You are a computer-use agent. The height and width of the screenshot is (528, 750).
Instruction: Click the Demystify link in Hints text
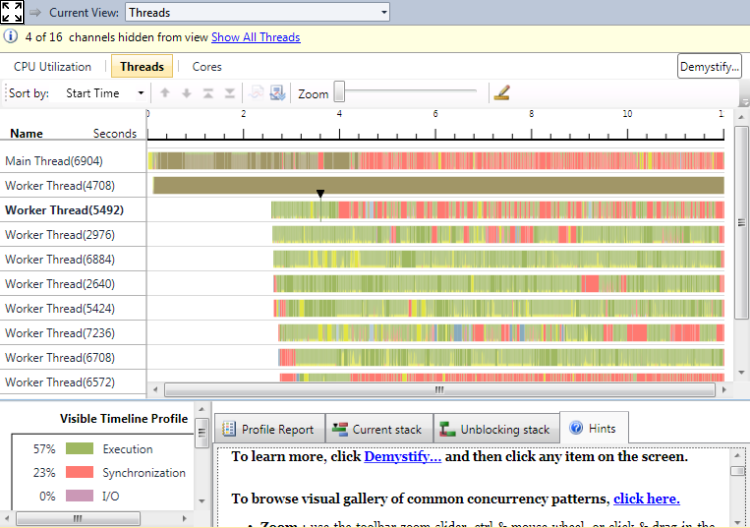point(402,456)
